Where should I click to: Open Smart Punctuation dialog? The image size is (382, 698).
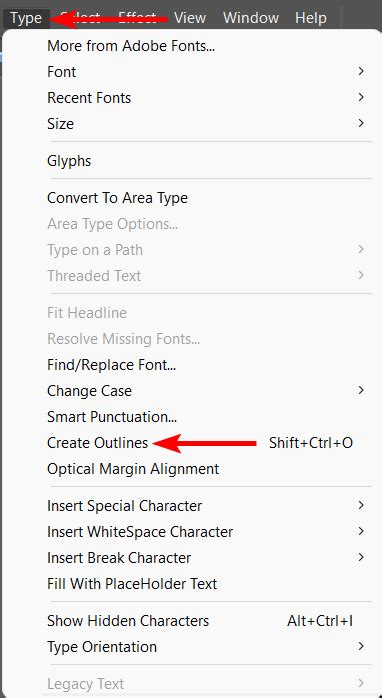tap(112, 417)
